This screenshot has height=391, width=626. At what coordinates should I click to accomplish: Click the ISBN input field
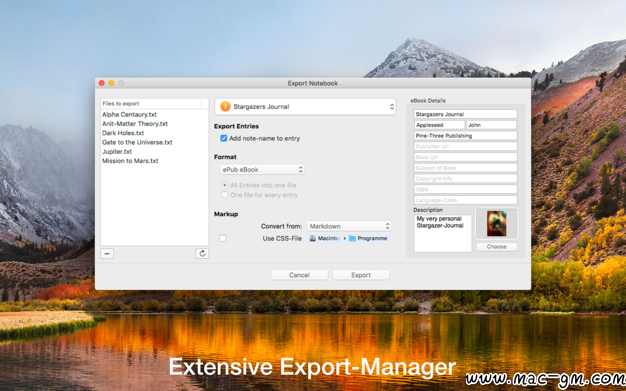point(466,189)
